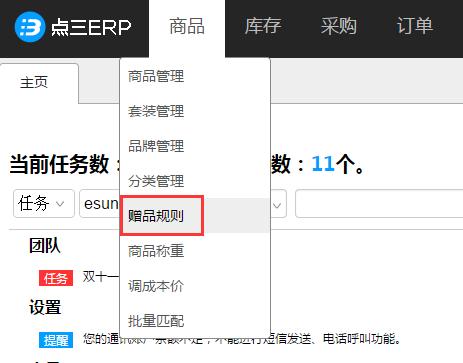Click the blue 11 count number
This screenshot has width=463, height=363.
point(323,164)
